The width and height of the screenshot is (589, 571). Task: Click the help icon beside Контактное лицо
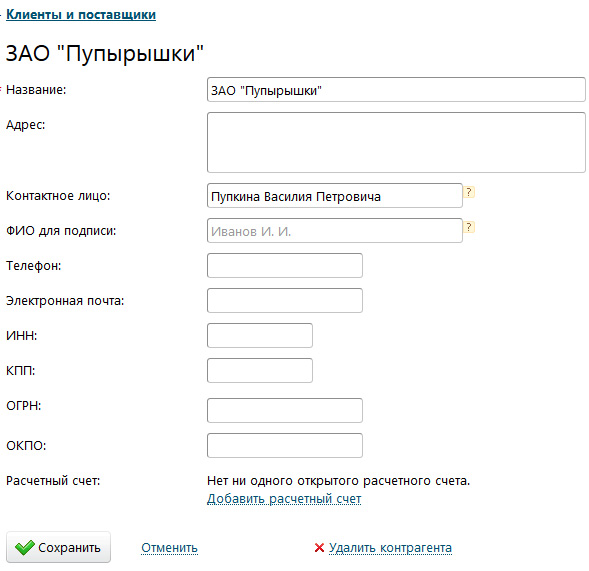pos(469,192)
